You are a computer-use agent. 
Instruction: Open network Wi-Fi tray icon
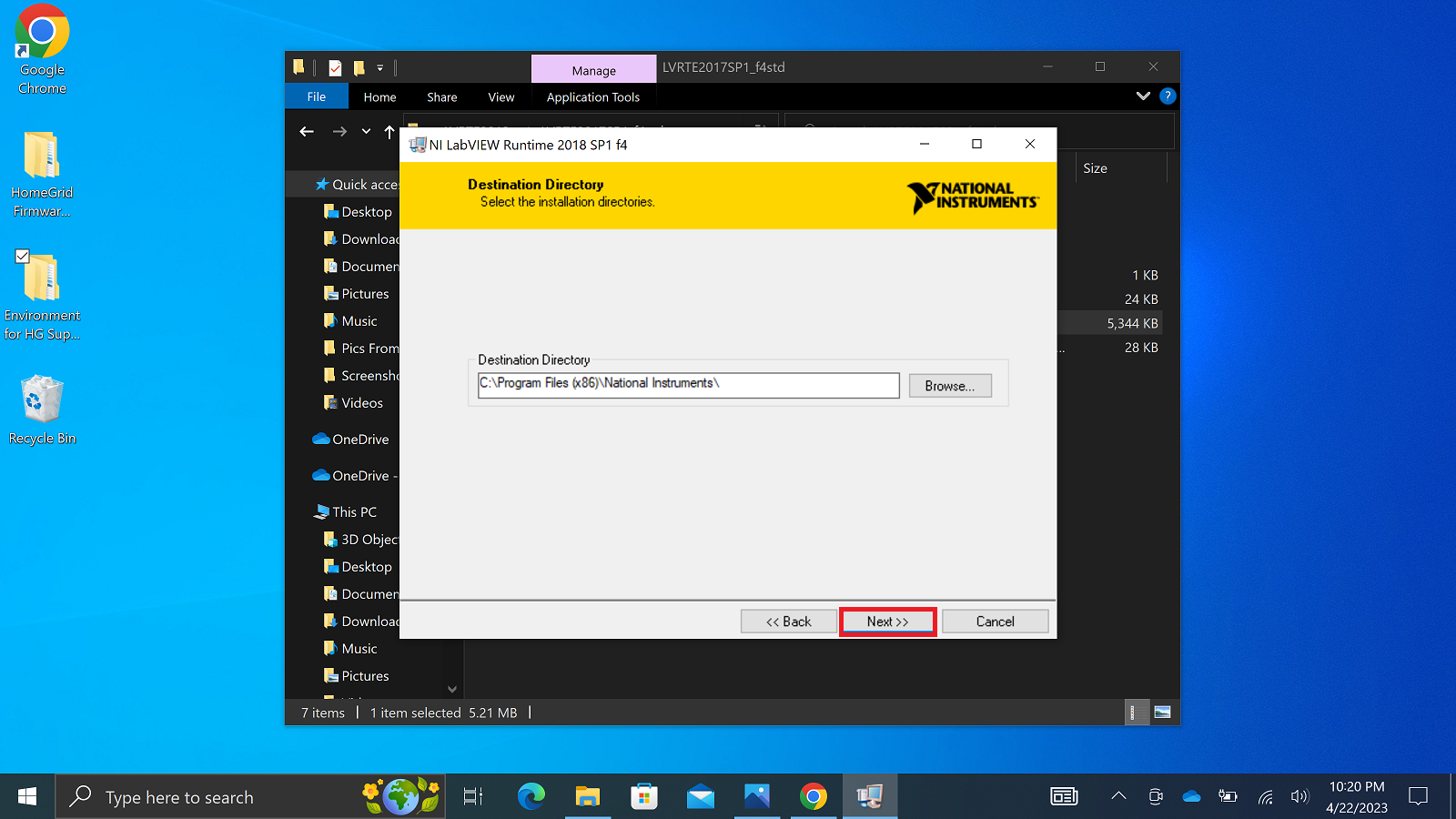[1265, 797]
